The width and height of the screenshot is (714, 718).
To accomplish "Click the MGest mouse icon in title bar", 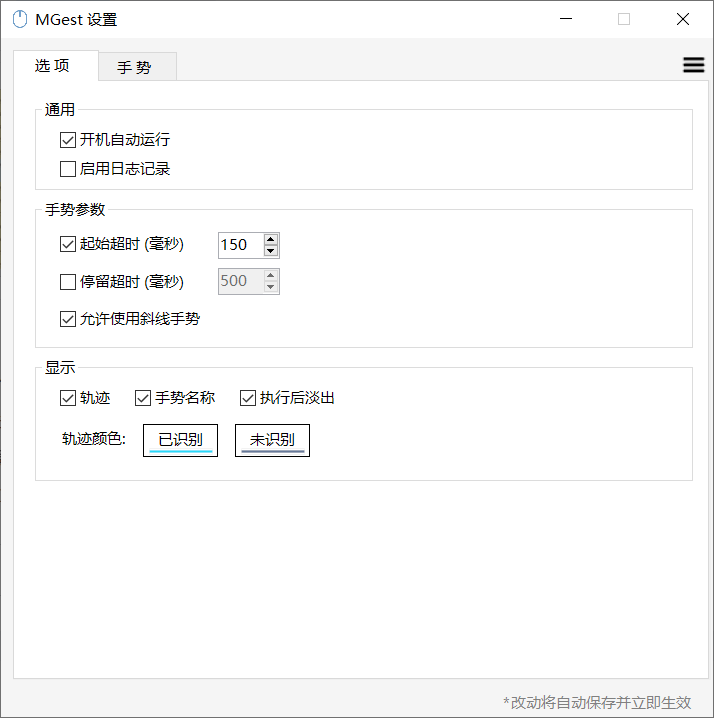I will (x=20, y=19).
